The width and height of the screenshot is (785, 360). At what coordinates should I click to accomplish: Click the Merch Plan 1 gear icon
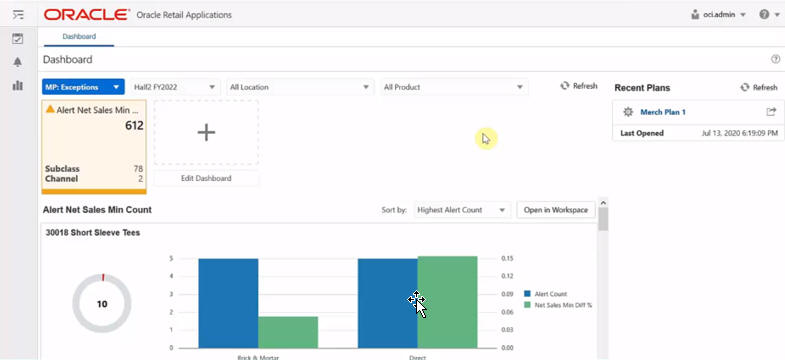[628, 112]
